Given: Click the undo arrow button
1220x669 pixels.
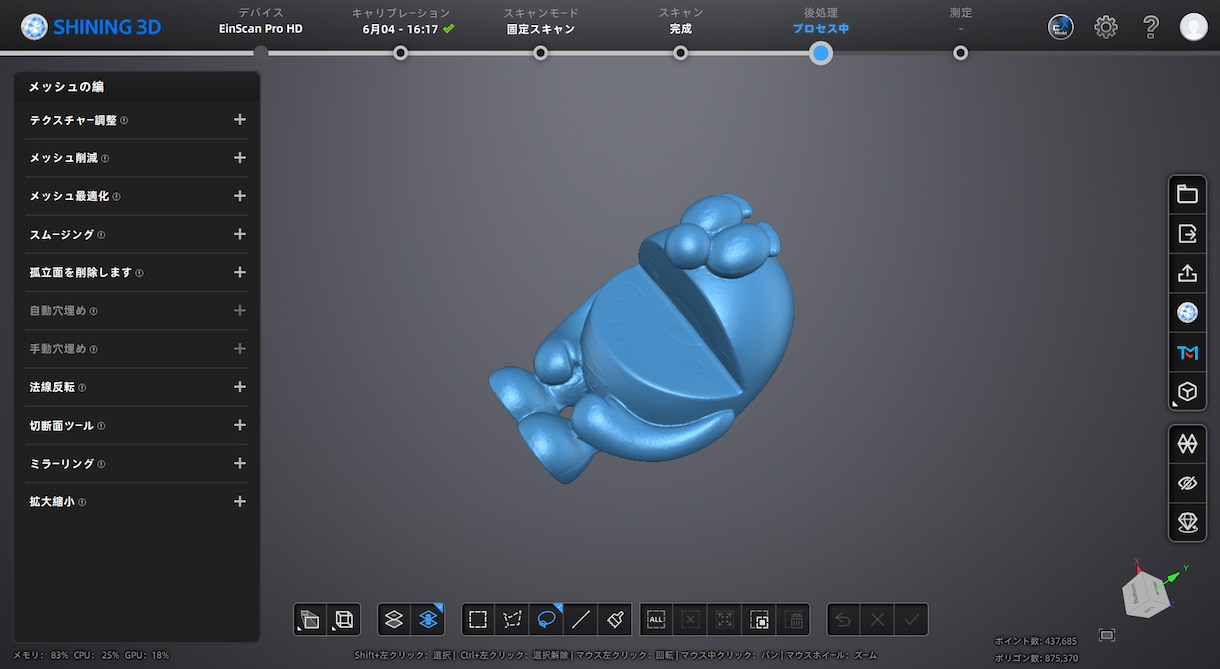Looking at the screenshot, I should (x=843, y=620).
